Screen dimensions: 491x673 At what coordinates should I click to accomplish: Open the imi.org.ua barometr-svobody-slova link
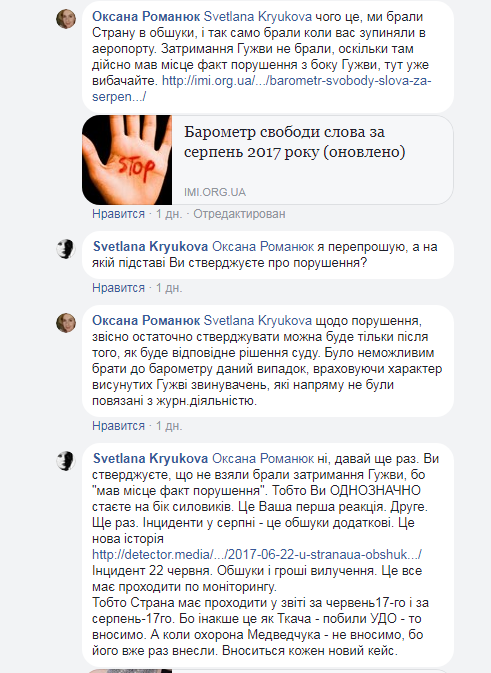pyautogui.click(x=262, y=88)
